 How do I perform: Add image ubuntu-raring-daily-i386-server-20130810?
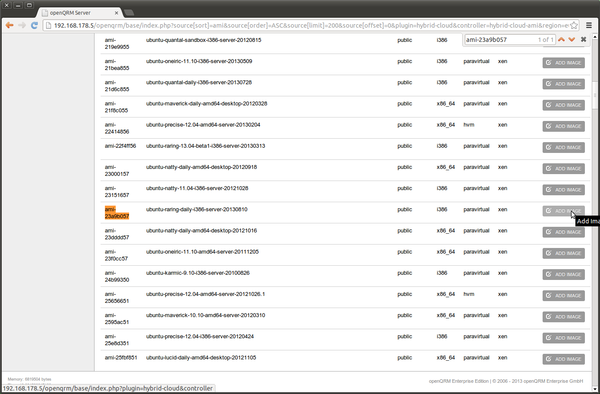click(563, 211)
